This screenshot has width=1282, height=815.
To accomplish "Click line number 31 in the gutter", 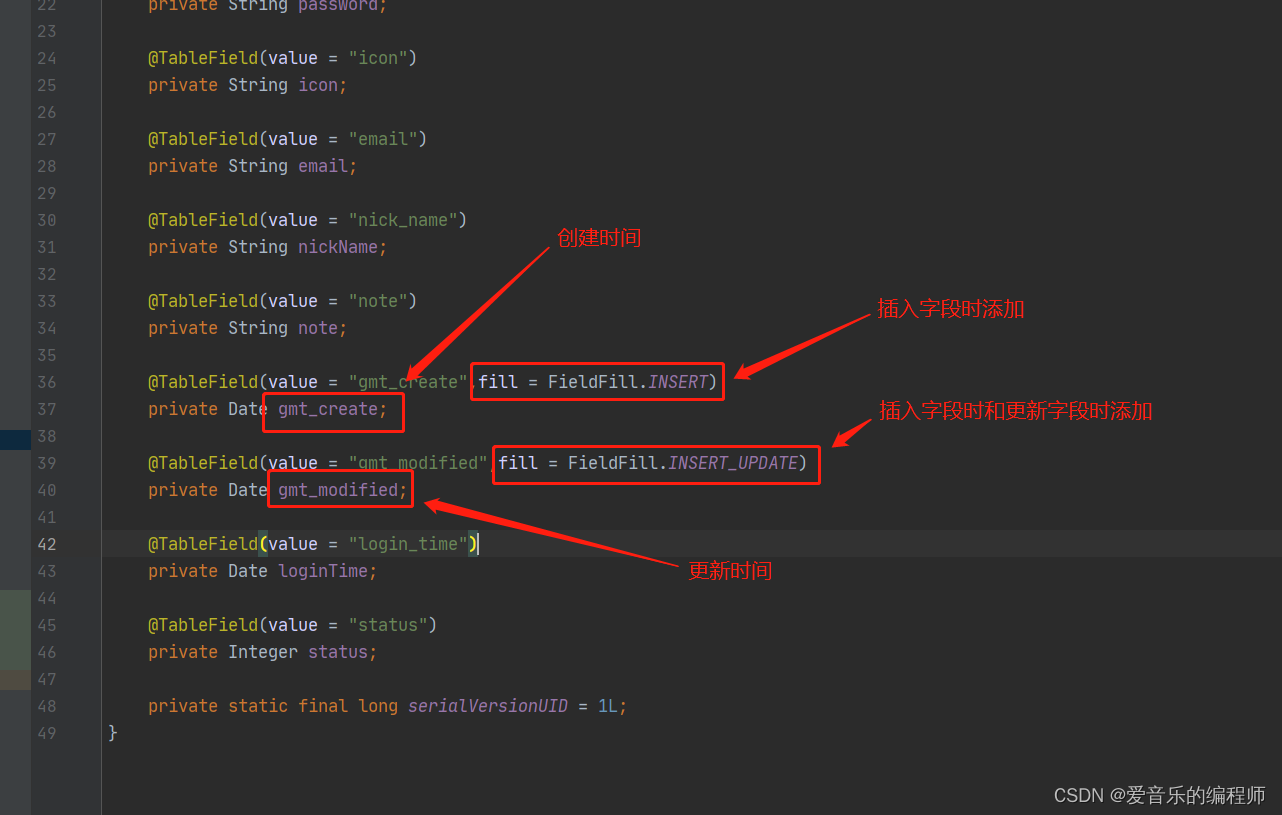I will pyautogui.click(x=47, y=247).
